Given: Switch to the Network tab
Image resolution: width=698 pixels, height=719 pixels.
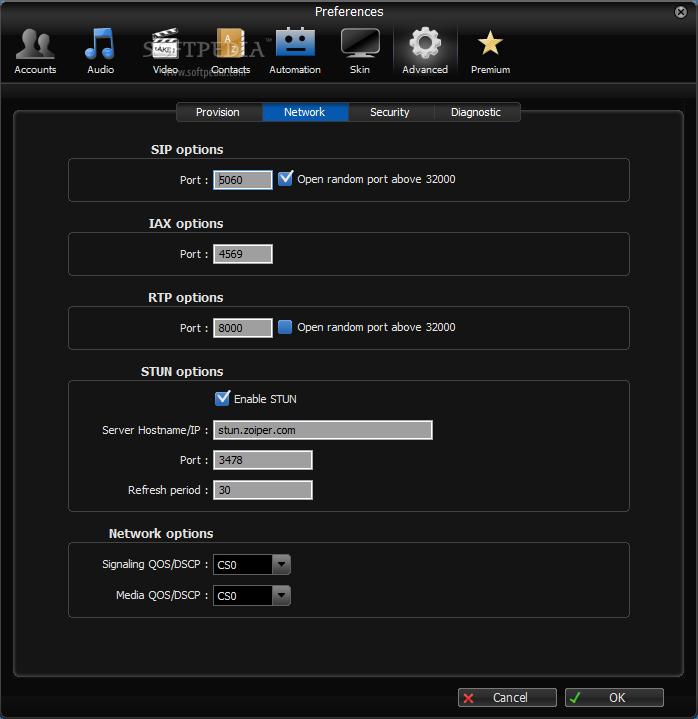Looking at the screenshot, I should tap(305, 112).
